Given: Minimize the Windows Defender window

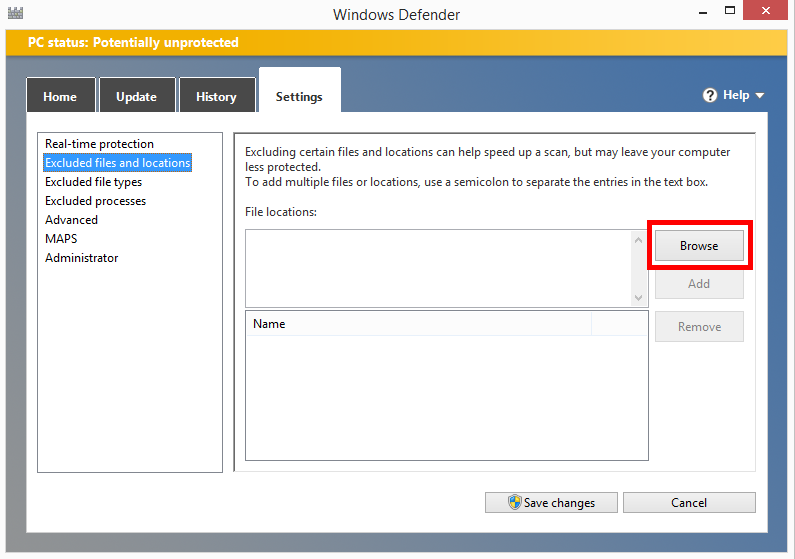Looking at the screenshot, I should tap(703, 12).
